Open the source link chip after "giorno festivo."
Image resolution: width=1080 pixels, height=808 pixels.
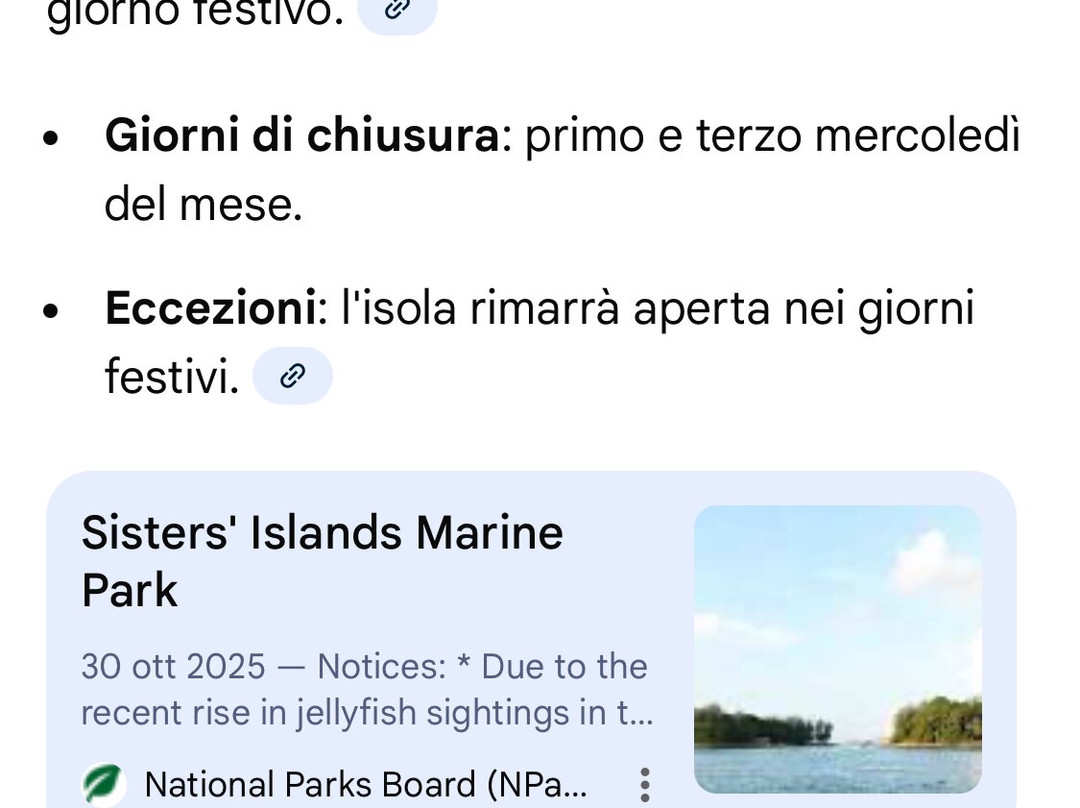[397, 12]
